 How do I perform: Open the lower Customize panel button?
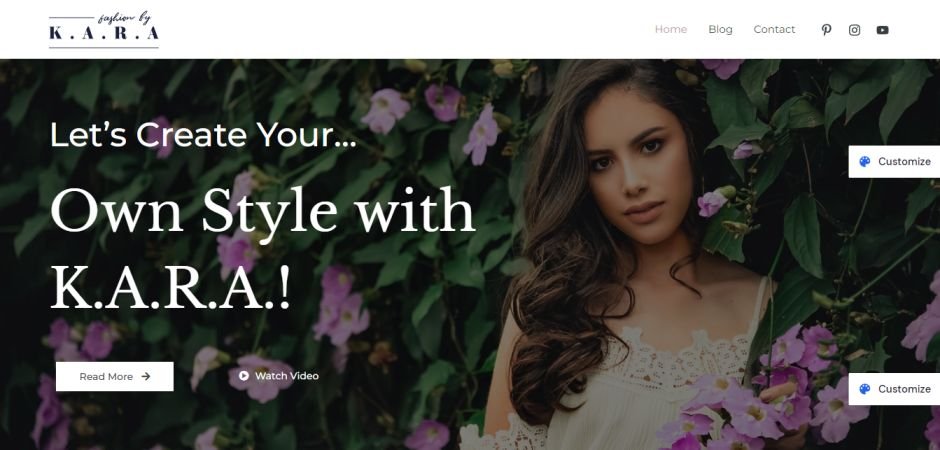[894, 389]
